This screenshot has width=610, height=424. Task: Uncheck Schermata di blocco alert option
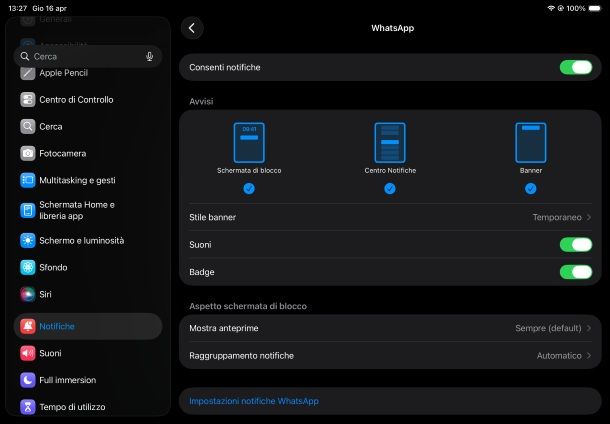coord(249,188)
